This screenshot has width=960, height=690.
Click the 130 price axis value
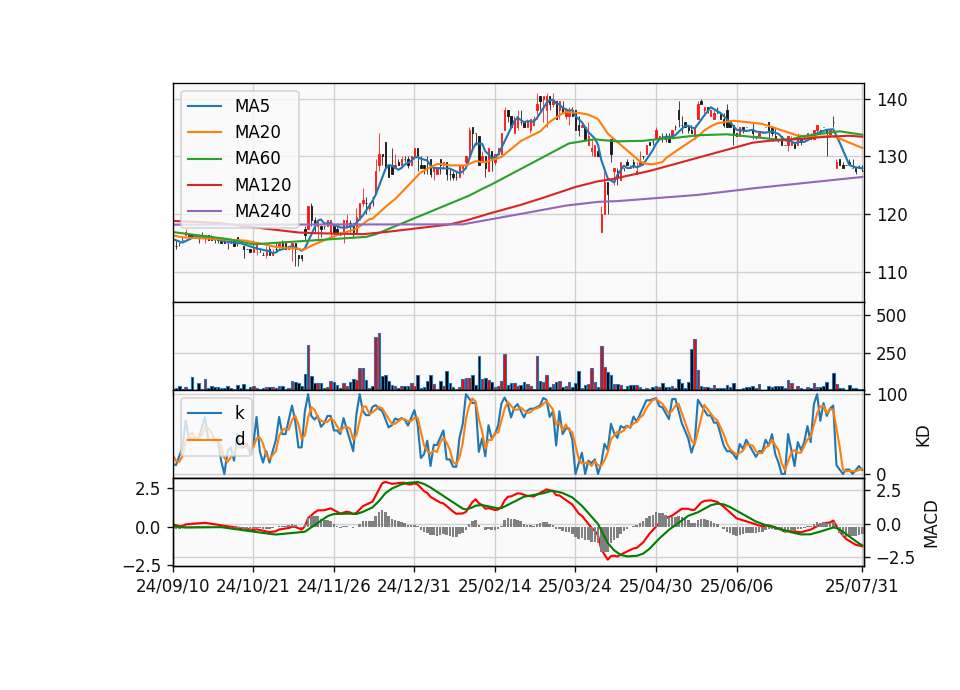click(892, 157)
